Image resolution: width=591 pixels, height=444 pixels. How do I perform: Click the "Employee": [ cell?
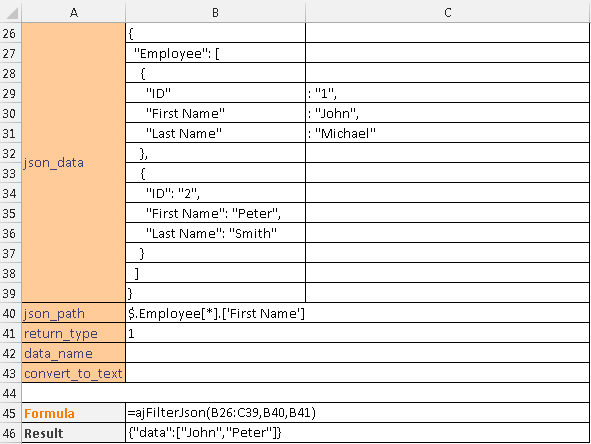215,53
